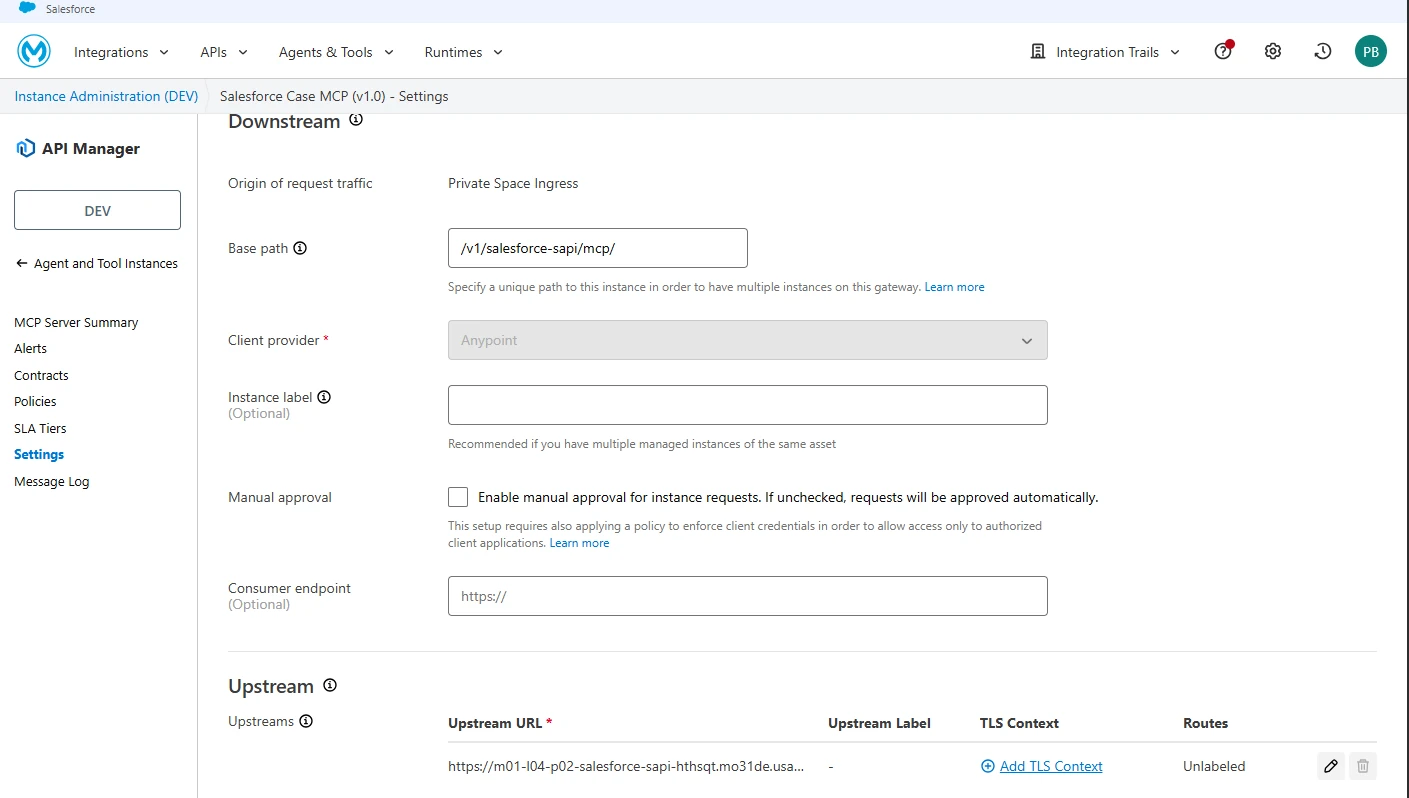1409x798 pixels.
Task: Open MCP Server Summary in sidebar
Action: tap(76, 322)
